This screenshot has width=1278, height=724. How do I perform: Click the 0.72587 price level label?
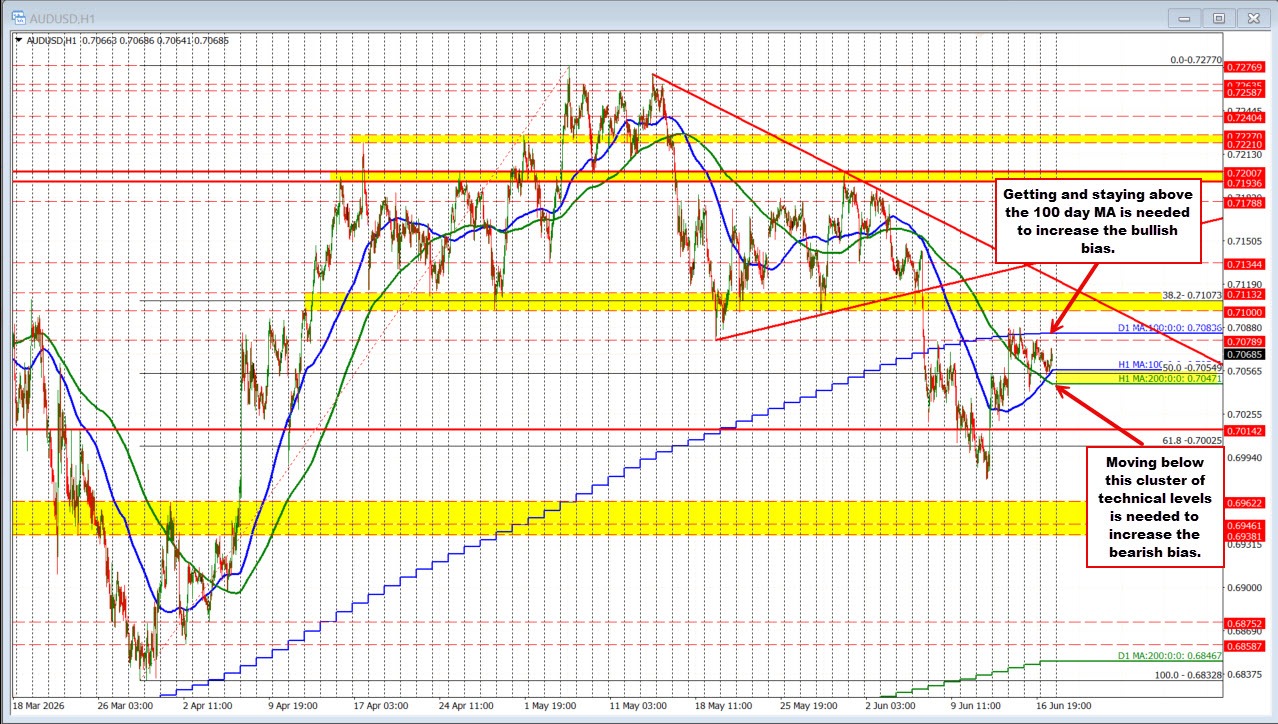[x=1244, y=92]
